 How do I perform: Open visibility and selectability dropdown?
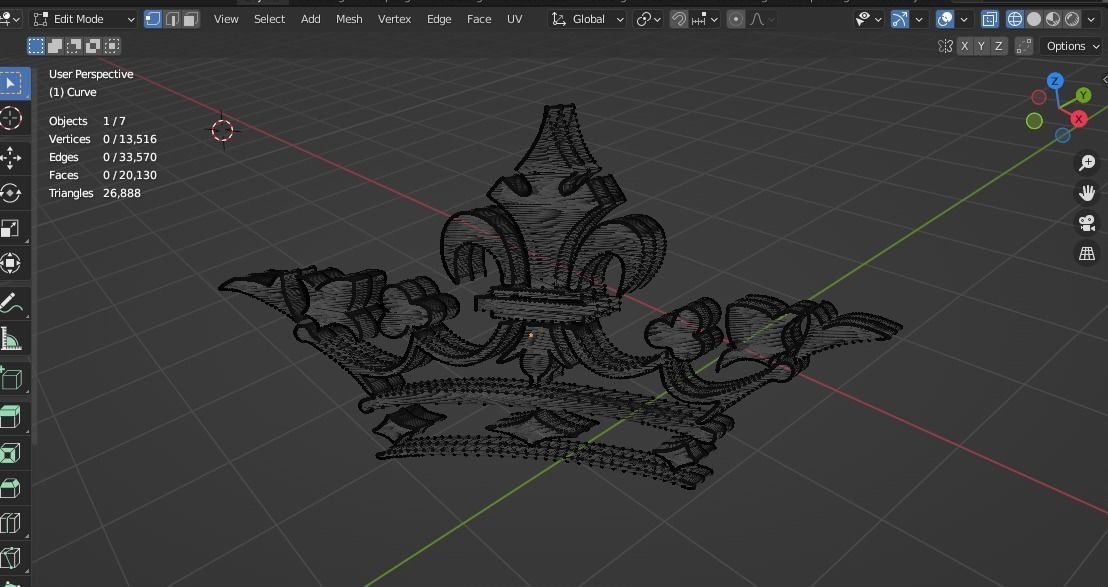click(x=869, y=19)
